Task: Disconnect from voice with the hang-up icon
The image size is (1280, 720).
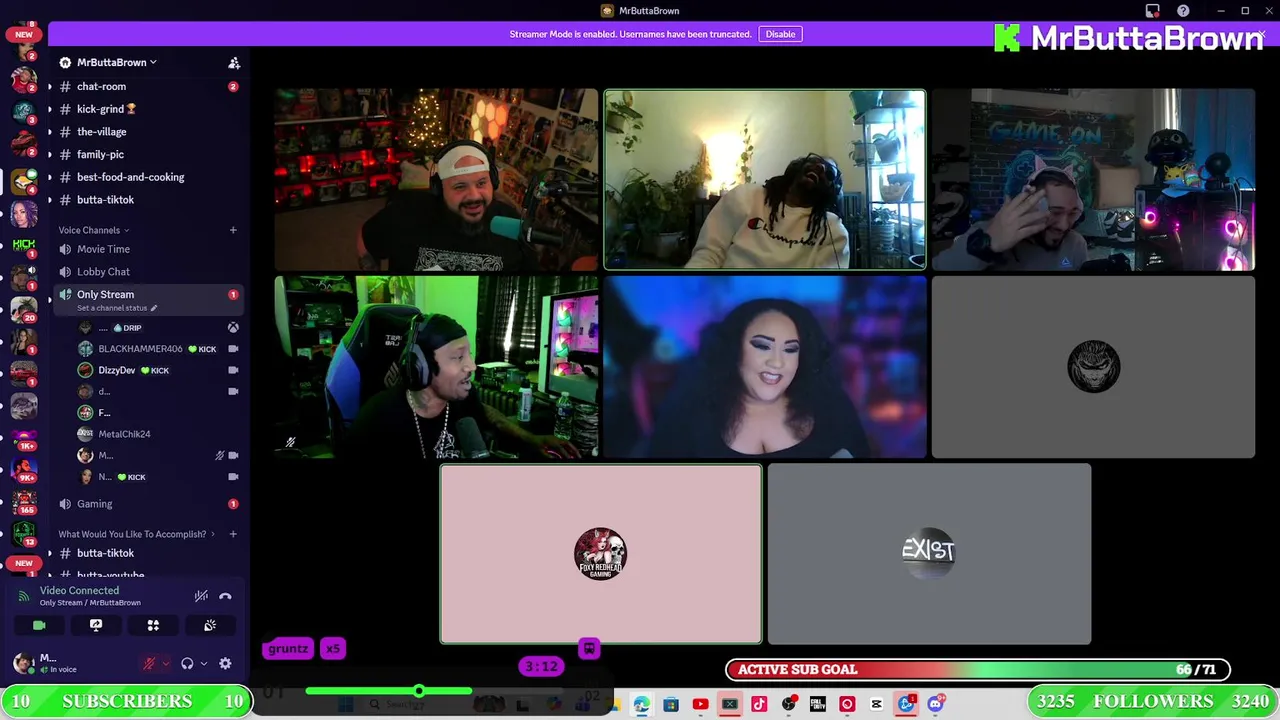Action: point(225,596)
